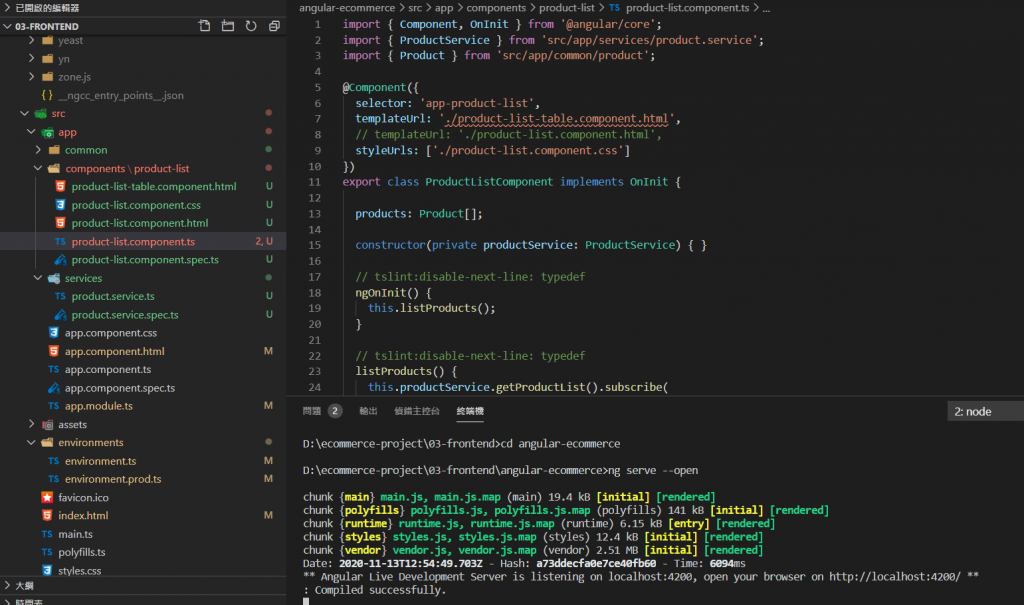Click the terminal cursor line under Compiled successfully
The width and height of the screenshot is (1024, 605).
coord(306,601)
